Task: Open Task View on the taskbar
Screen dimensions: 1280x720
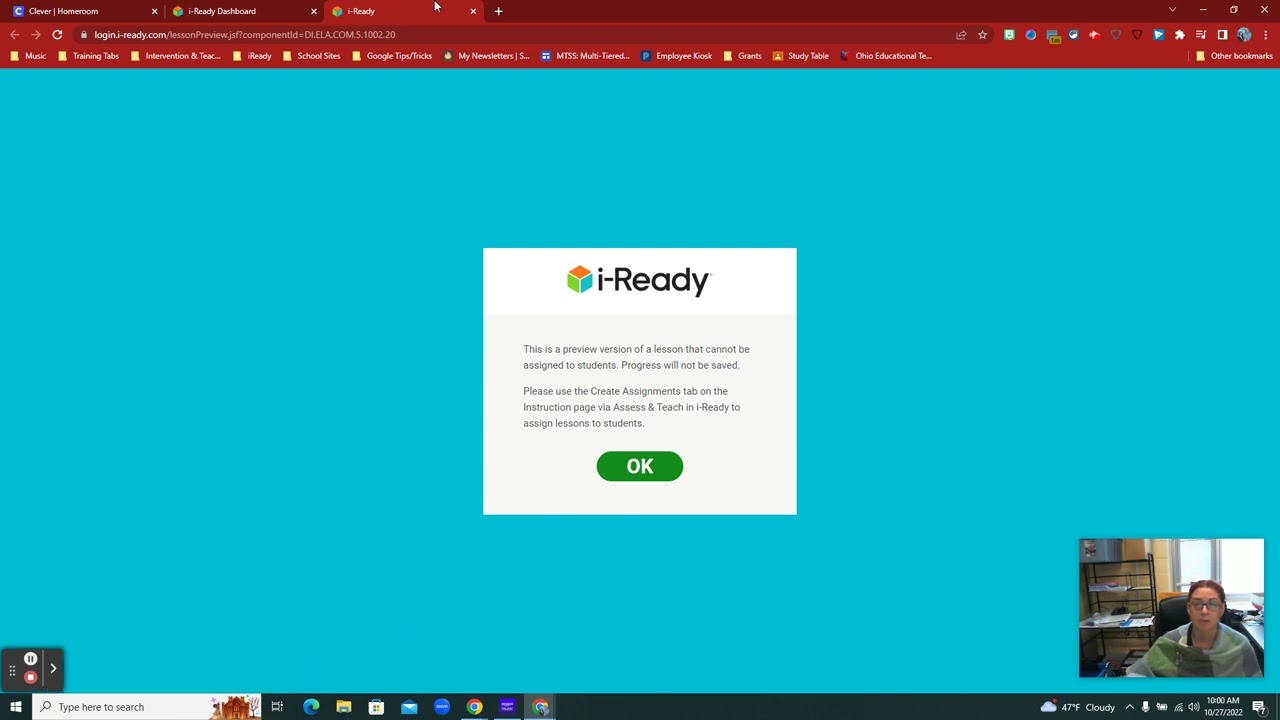Action: pyautogui.click(x=277, y=707)
